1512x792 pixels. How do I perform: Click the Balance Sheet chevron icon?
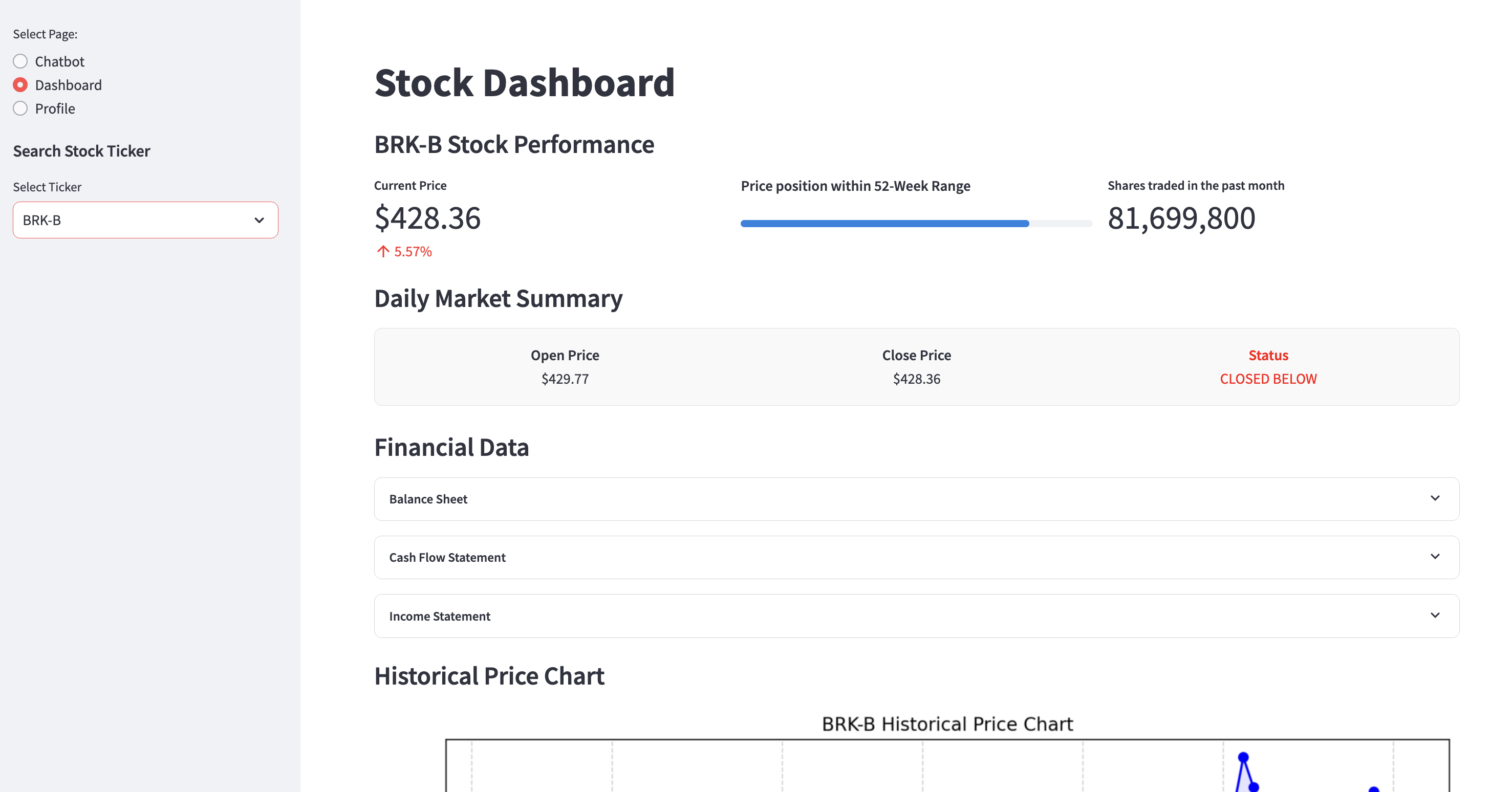[1435, 498]
